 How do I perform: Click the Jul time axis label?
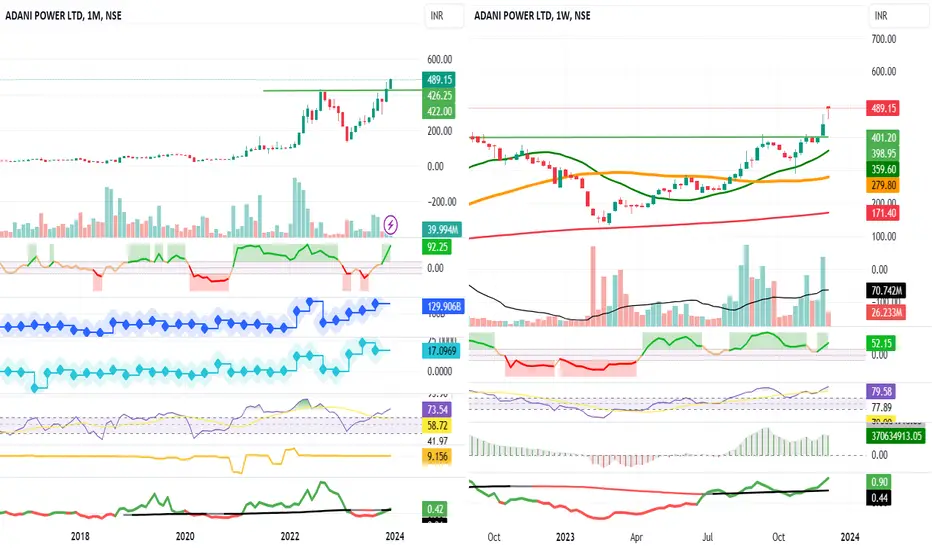707,537
